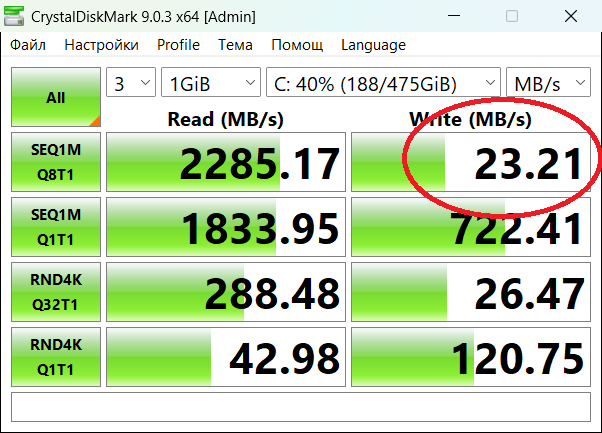
Task: Click the 42.98 read result
Action: click(226, 357)
